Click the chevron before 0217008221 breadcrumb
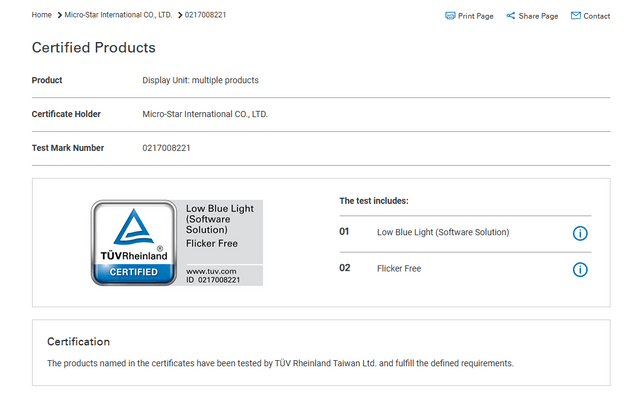 (x=180, y=15)
